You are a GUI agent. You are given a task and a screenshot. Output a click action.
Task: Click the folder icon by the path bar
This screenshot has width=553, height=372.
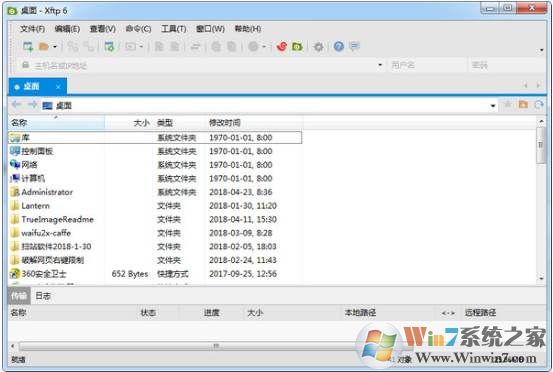pyautogui.click(x=523, y=104)
